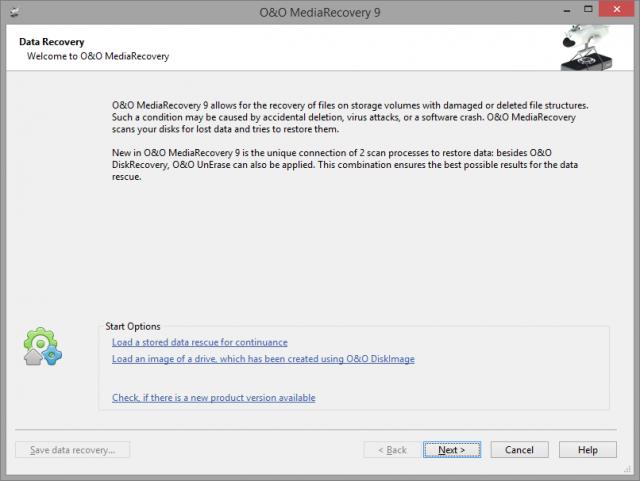The height and width of the screenshot is (481, 640).
Task: Open Help
Action: coord(588,450)
